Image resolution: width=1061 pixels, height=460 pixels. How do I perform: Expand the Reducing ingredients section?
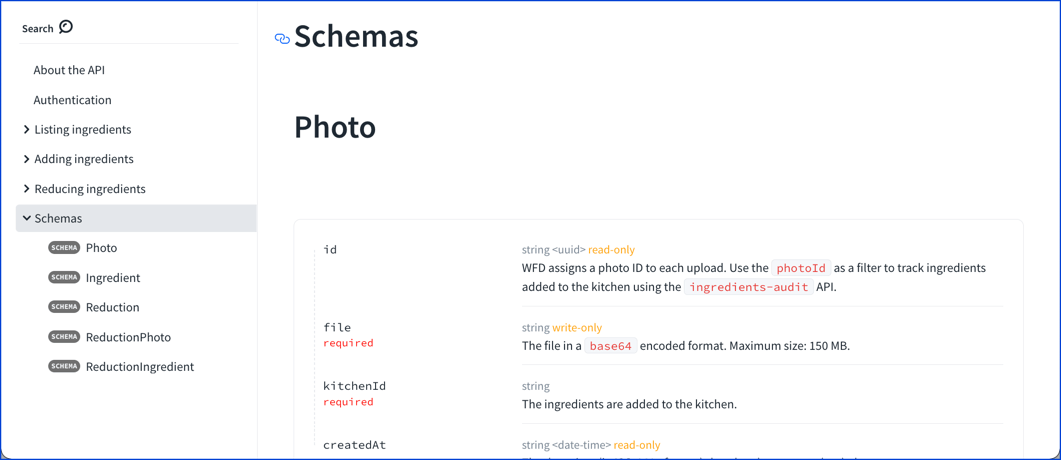(x=27, y=188)
